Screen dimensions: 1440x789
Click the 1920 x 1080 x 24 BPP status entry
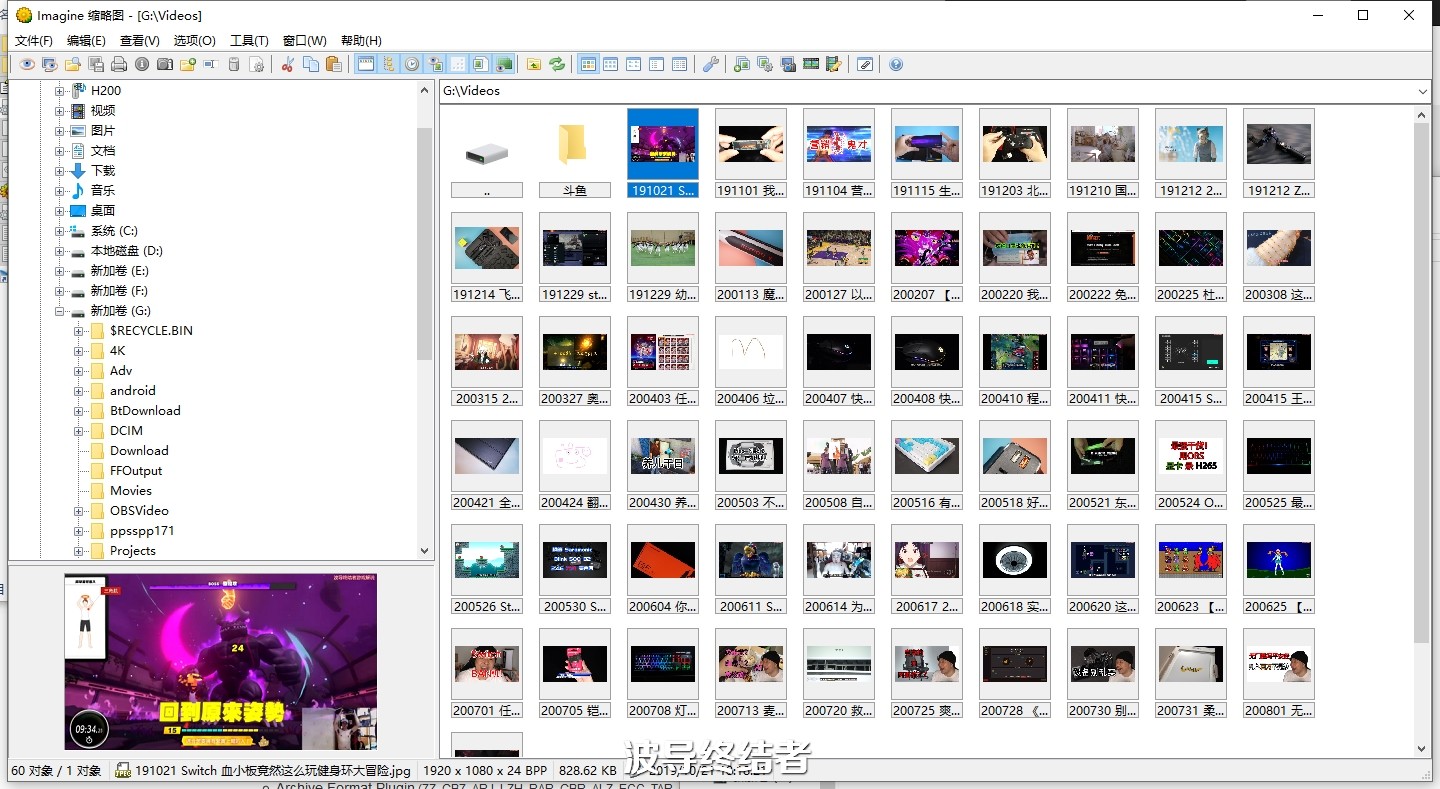click(485, 771)
